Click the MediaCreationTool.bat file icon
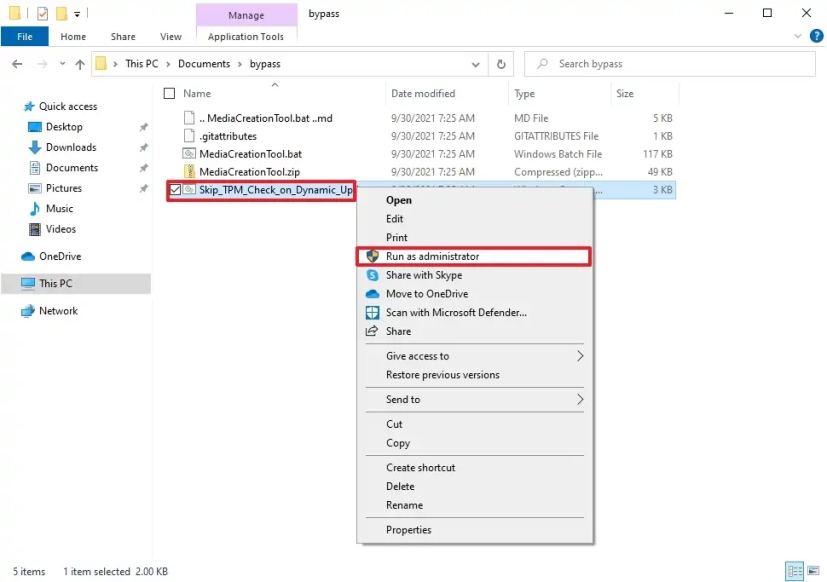 [189, 154]
